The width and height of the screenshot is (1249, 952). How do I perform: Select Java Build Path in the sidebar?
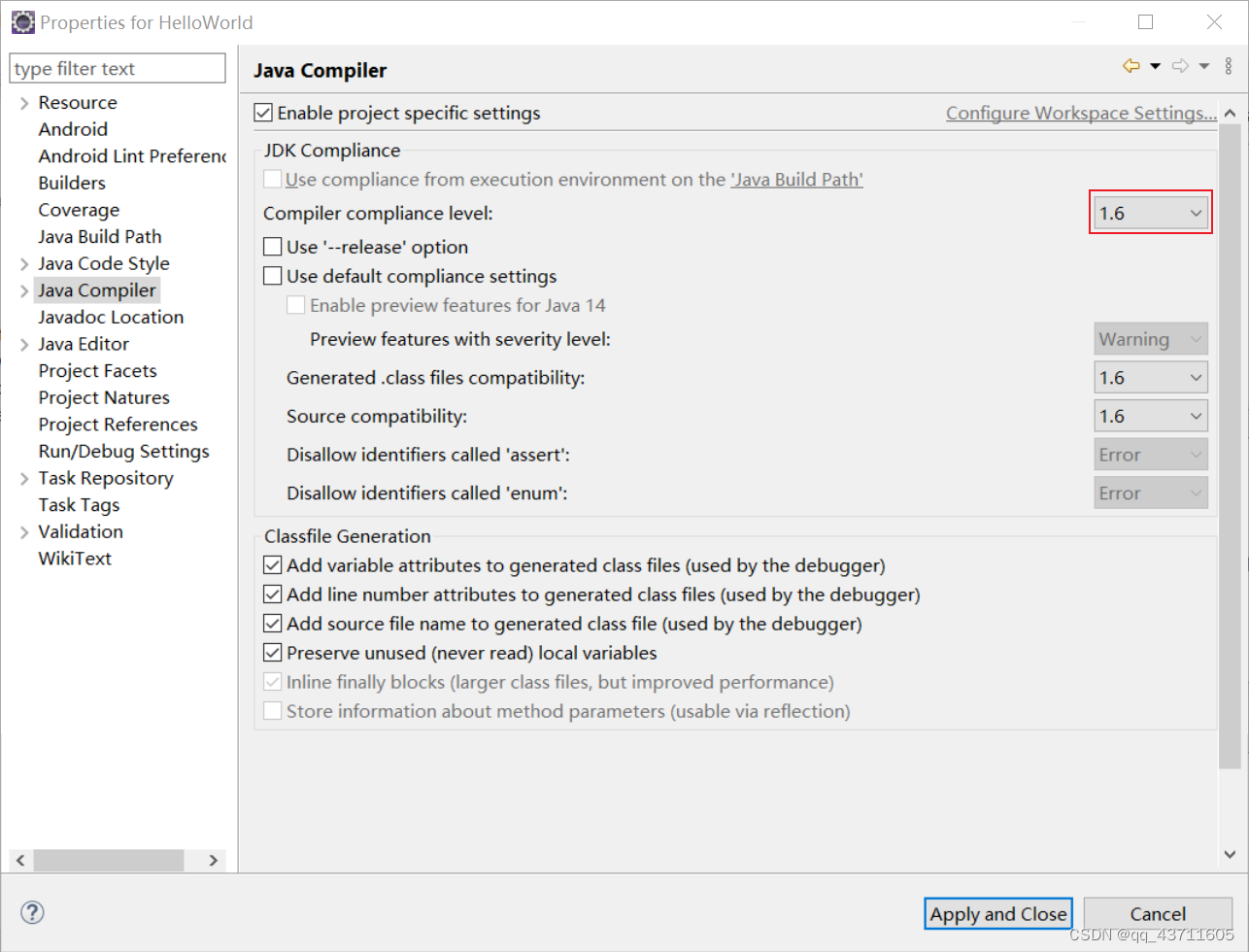pyautogui.click(x=99, y=236)
